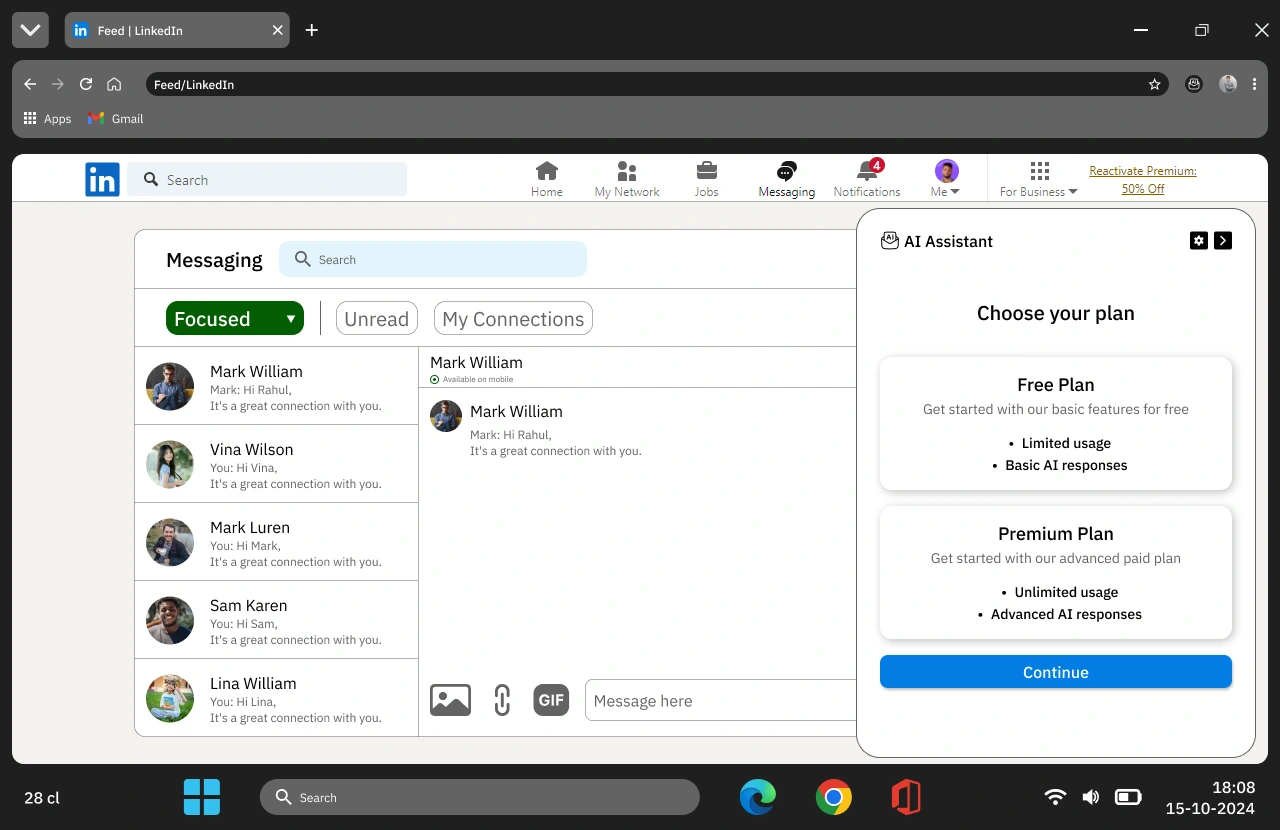Open the browser home page
Viewport: 1280px width, 830px height.
tap(114, 85)
